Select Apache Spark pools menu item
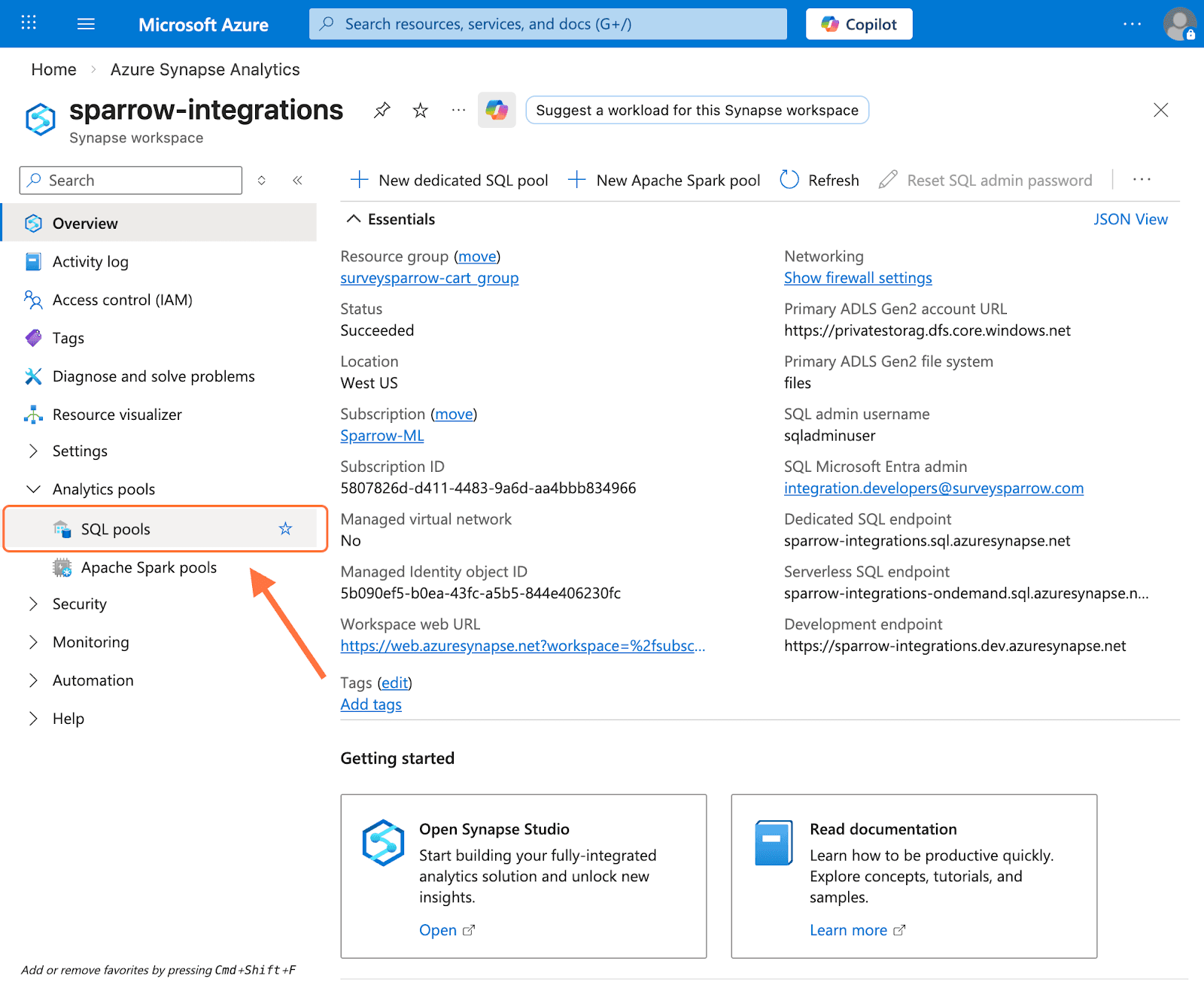Image resolution: width=1204 pixels, height=982 pixels. [x=148, y=567]
